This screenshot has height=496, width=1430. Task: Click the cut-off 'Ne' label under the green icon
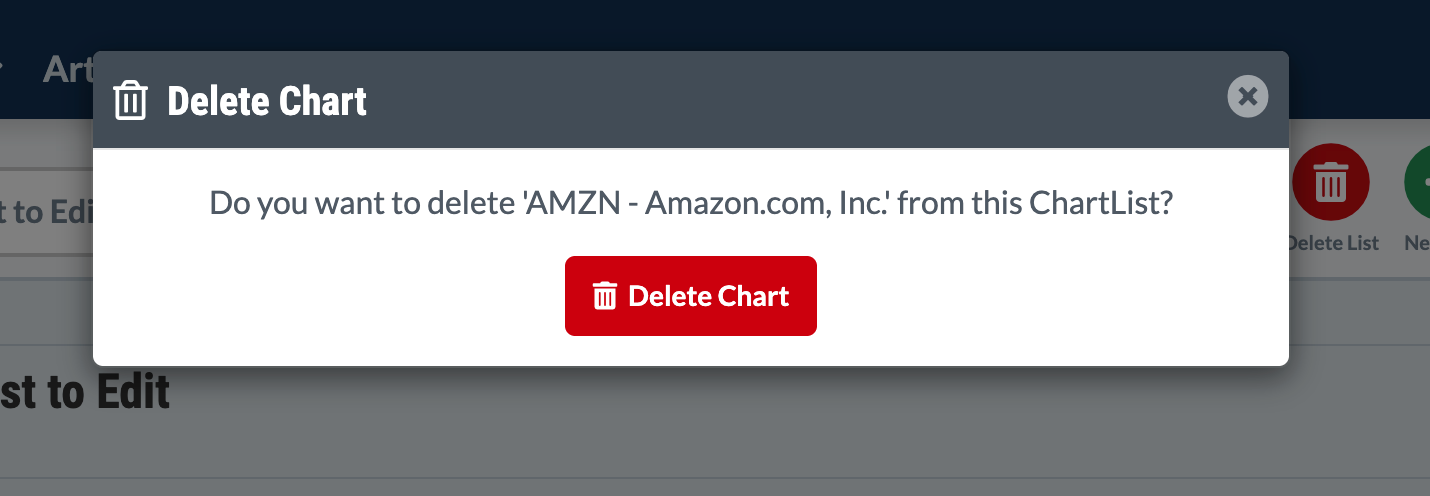(x=1417, y=243)
